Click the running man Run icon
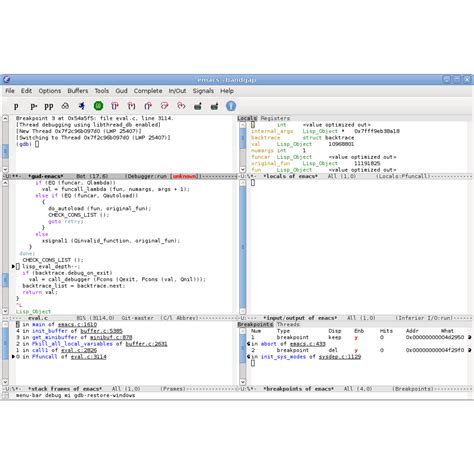Viewport: 474px width, 474px height. pos(81,106)
